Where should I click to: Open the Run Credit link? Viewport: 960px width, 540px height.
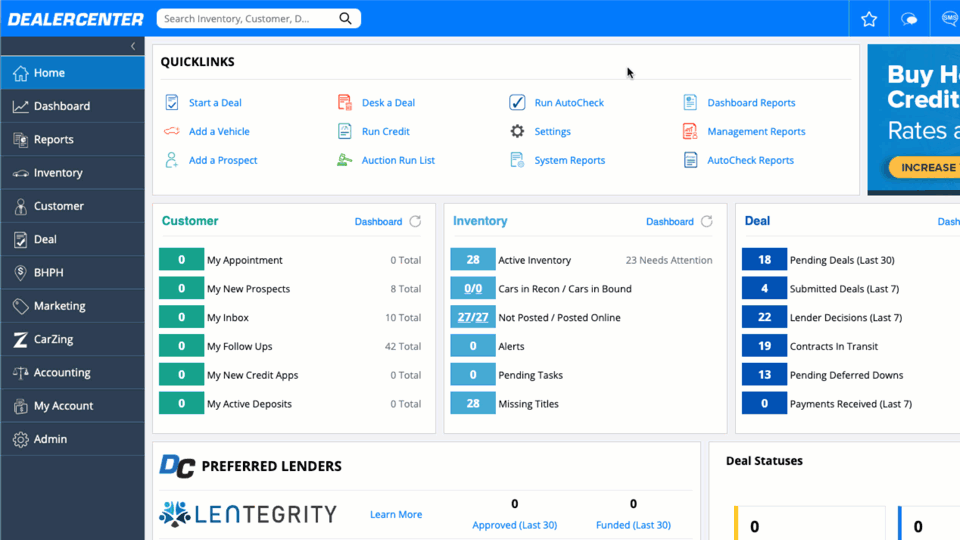pyautogui.click(x=386, y=131)
